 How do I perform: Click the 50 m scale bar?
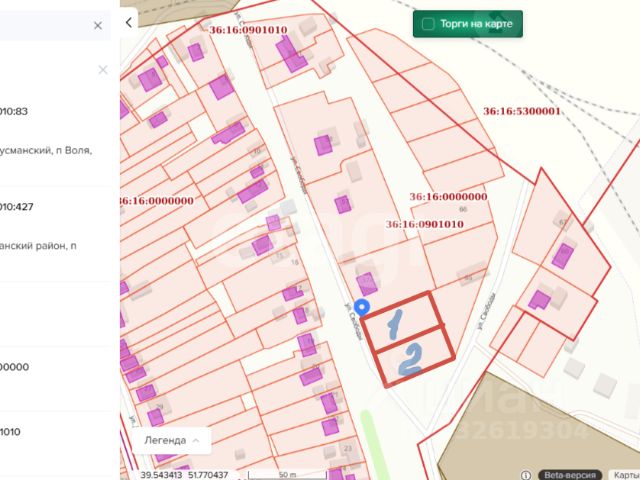point(287,475)
